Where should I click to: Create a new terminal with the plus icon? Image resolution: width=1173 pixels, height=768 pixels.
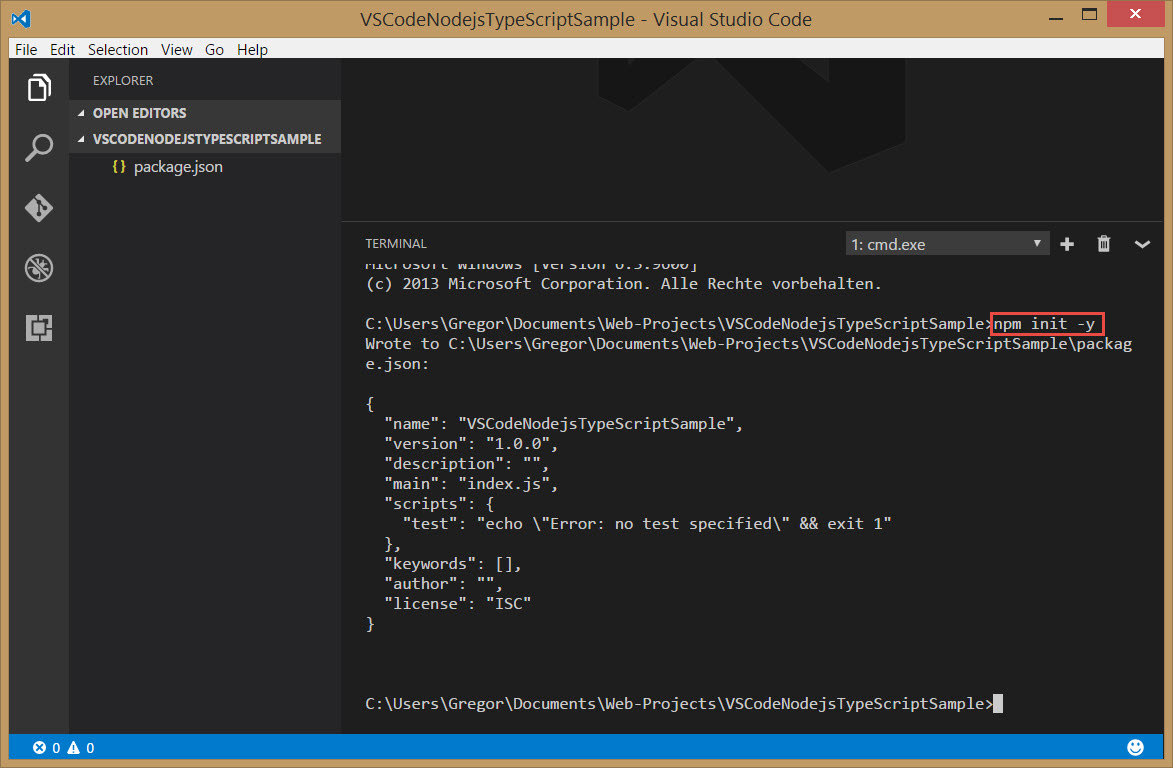(x=1066, y=243)
